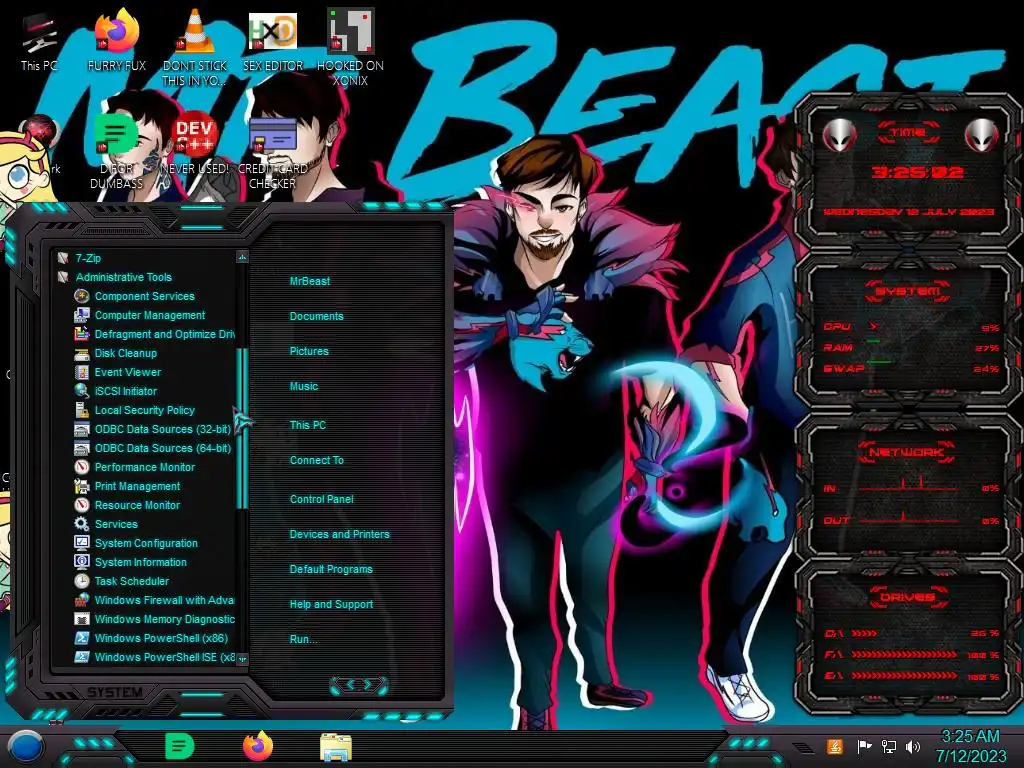Open This PC from Start menu
Viewport: 1024px width, 768px height.
coord(308,424)
